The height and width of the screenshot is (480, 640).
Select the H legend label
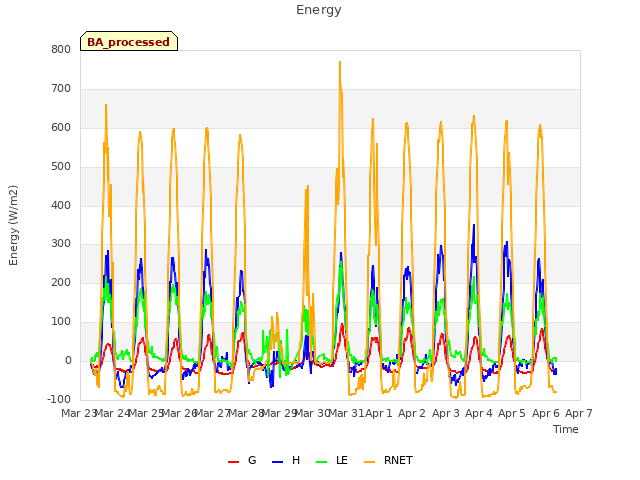tap(296, 460)
